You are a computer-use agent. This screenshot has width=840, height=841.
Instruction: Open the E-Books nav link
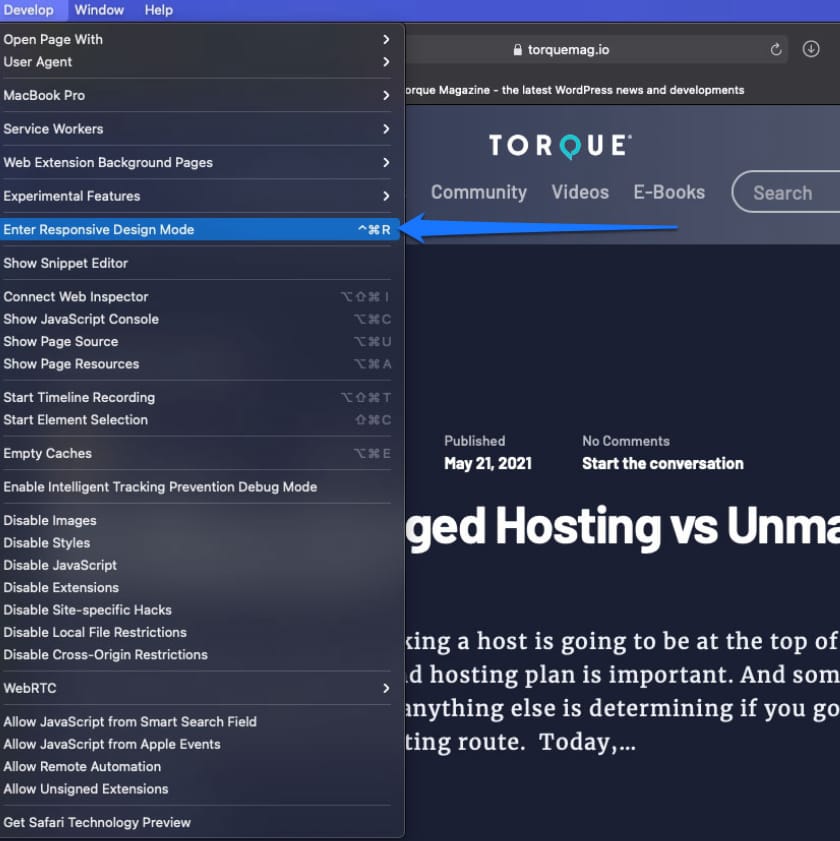click(x=669, y=192)
